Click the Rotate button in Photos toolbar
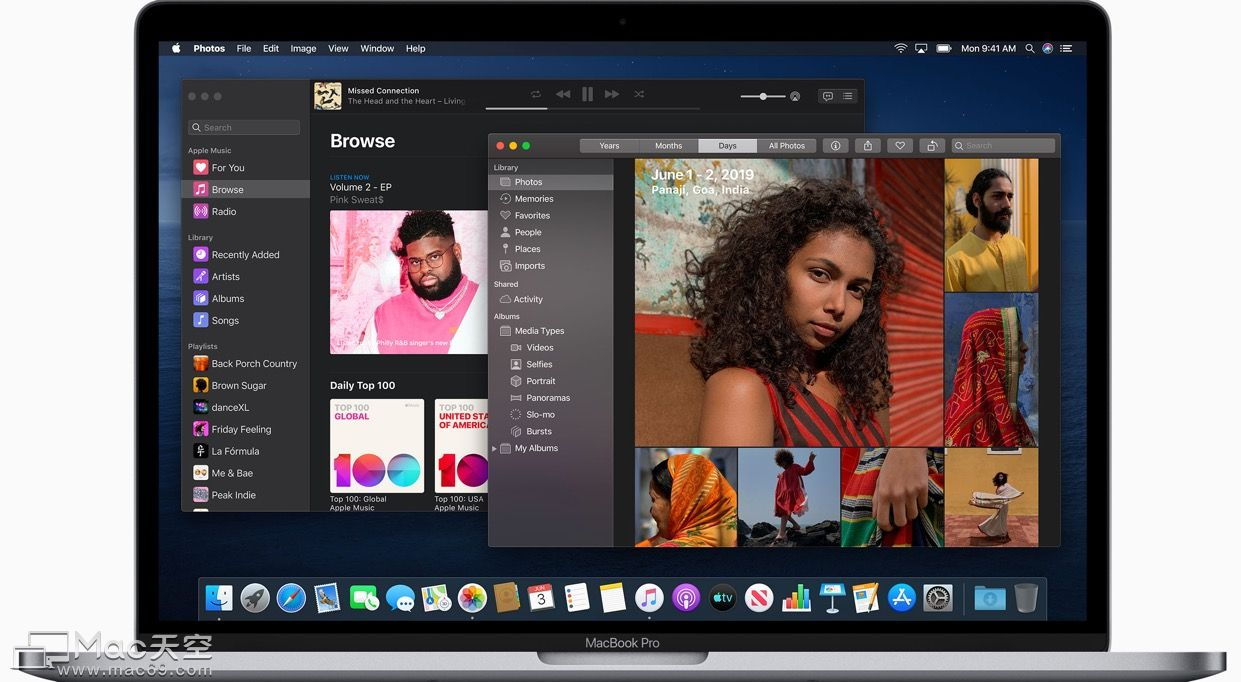The width and height of the screenshot is (1241, 682). tap(932, 146)
